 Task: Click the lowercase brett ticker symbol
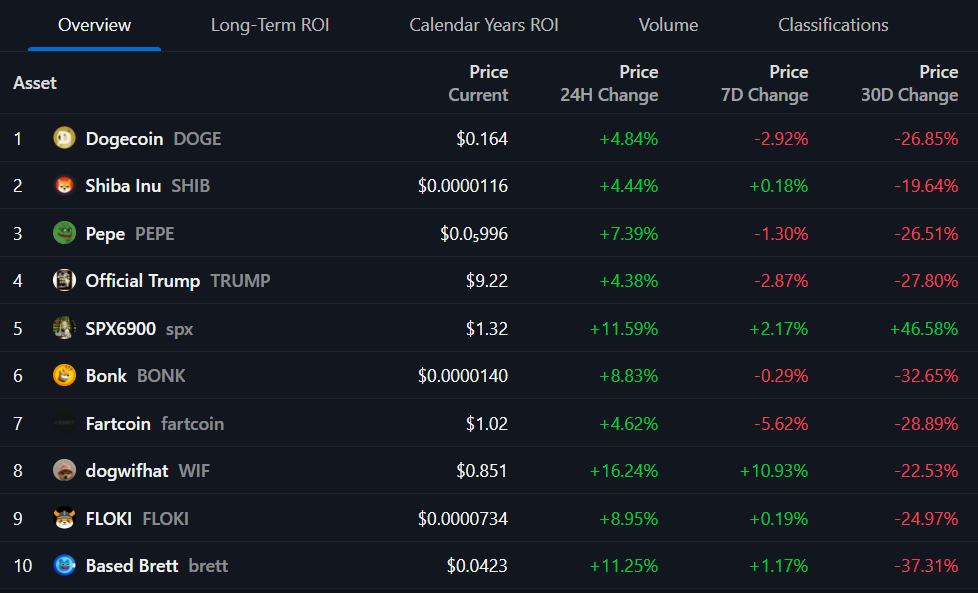point(208,566)
